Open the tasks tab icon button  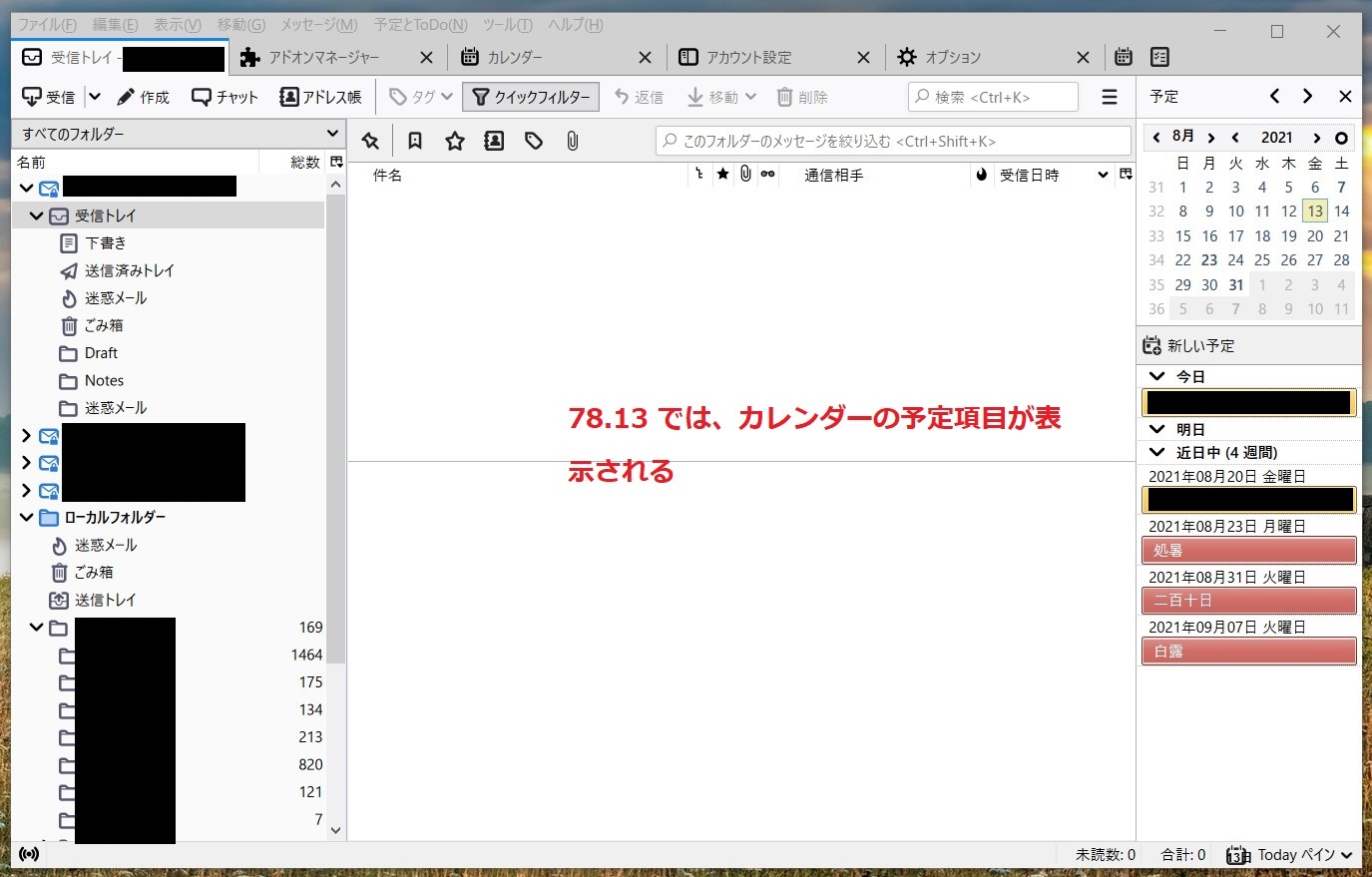1159,57
